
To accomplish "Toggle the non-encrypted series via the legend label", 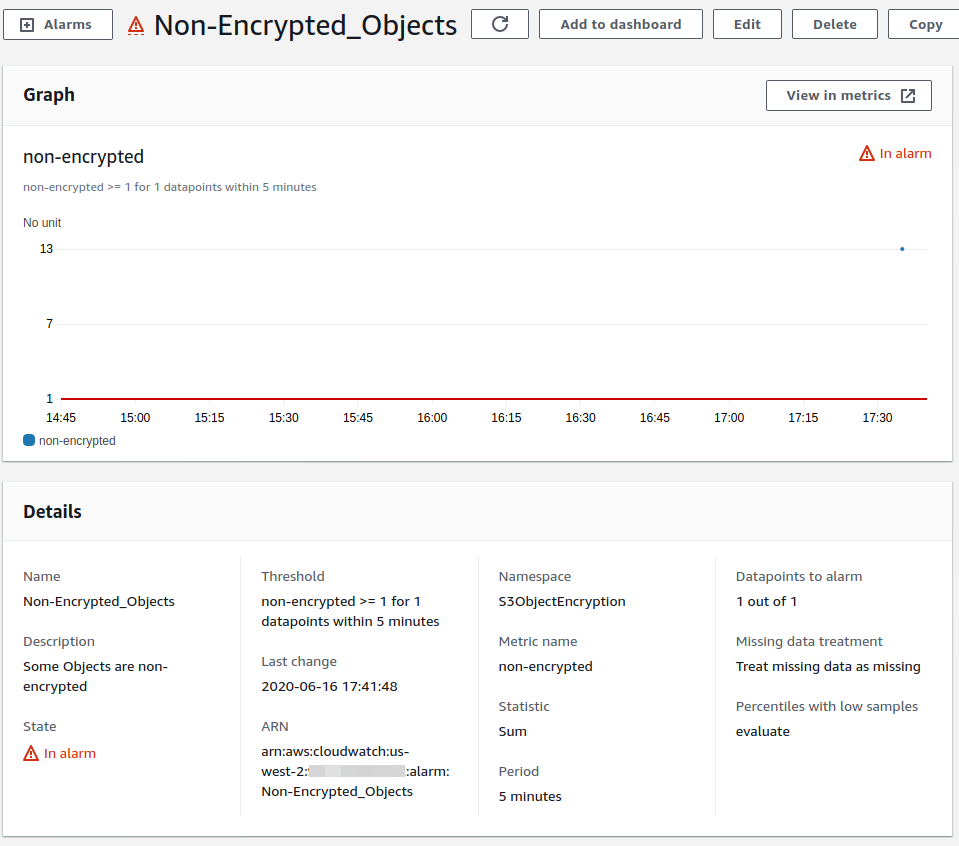I will point(75,440).
